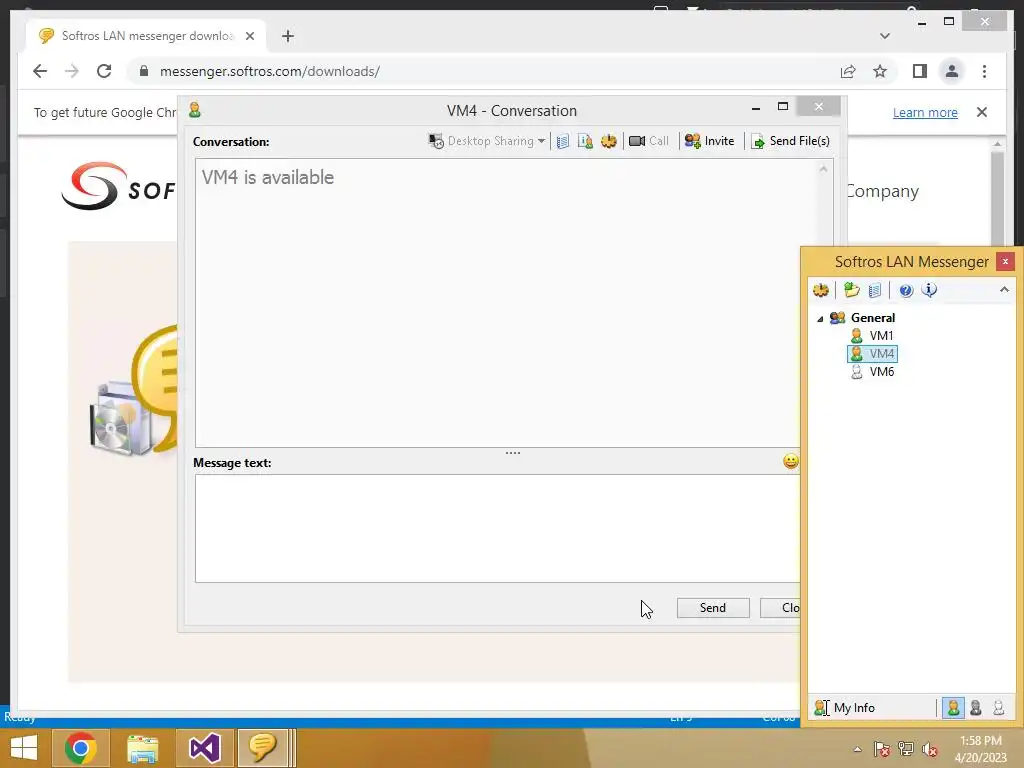Click the network tray icon
The width and height of the screenshot is (1024, 768).
coord(906,749)
